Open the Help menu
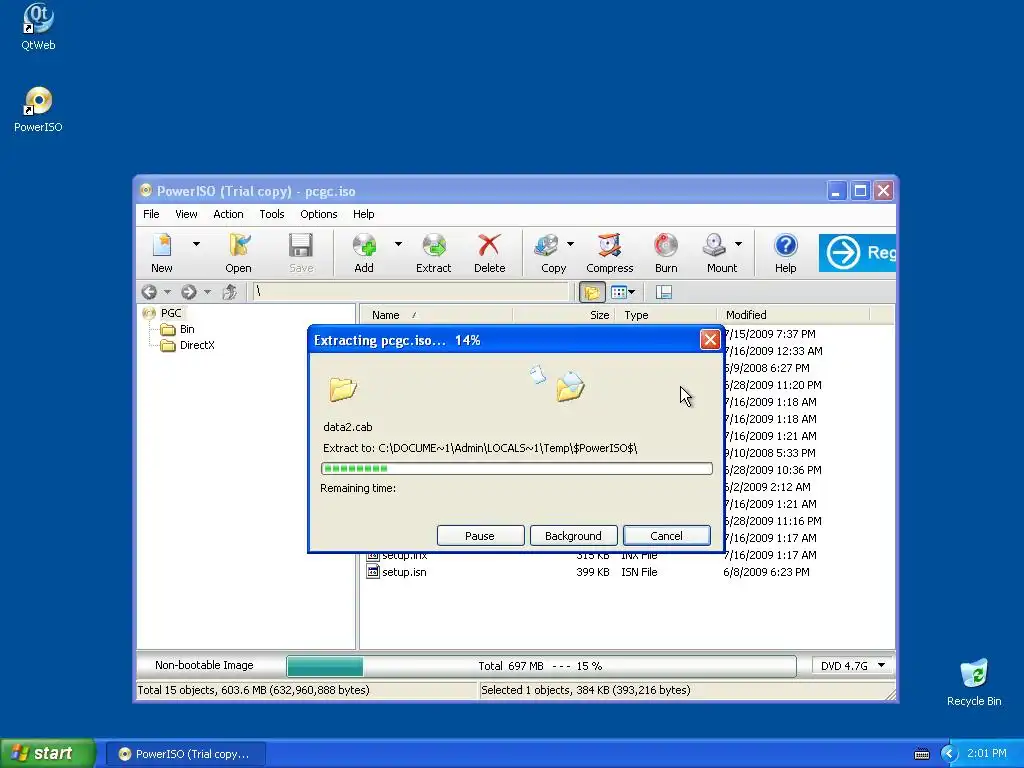The height and width of the screenshot is (768, 1024). [364, 214]
